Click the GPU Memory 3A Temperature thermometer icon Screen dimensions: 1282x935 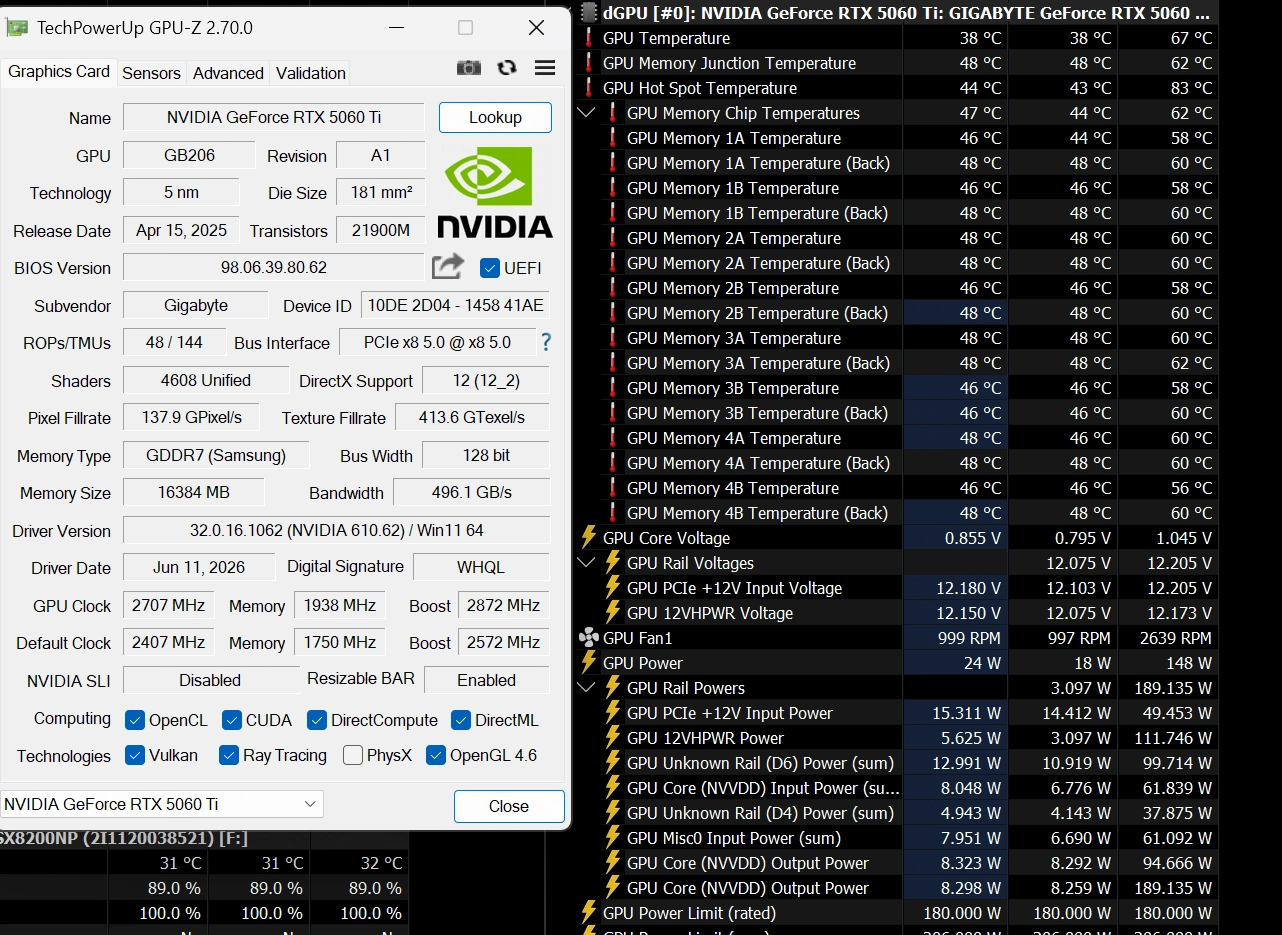click(612, 338)
